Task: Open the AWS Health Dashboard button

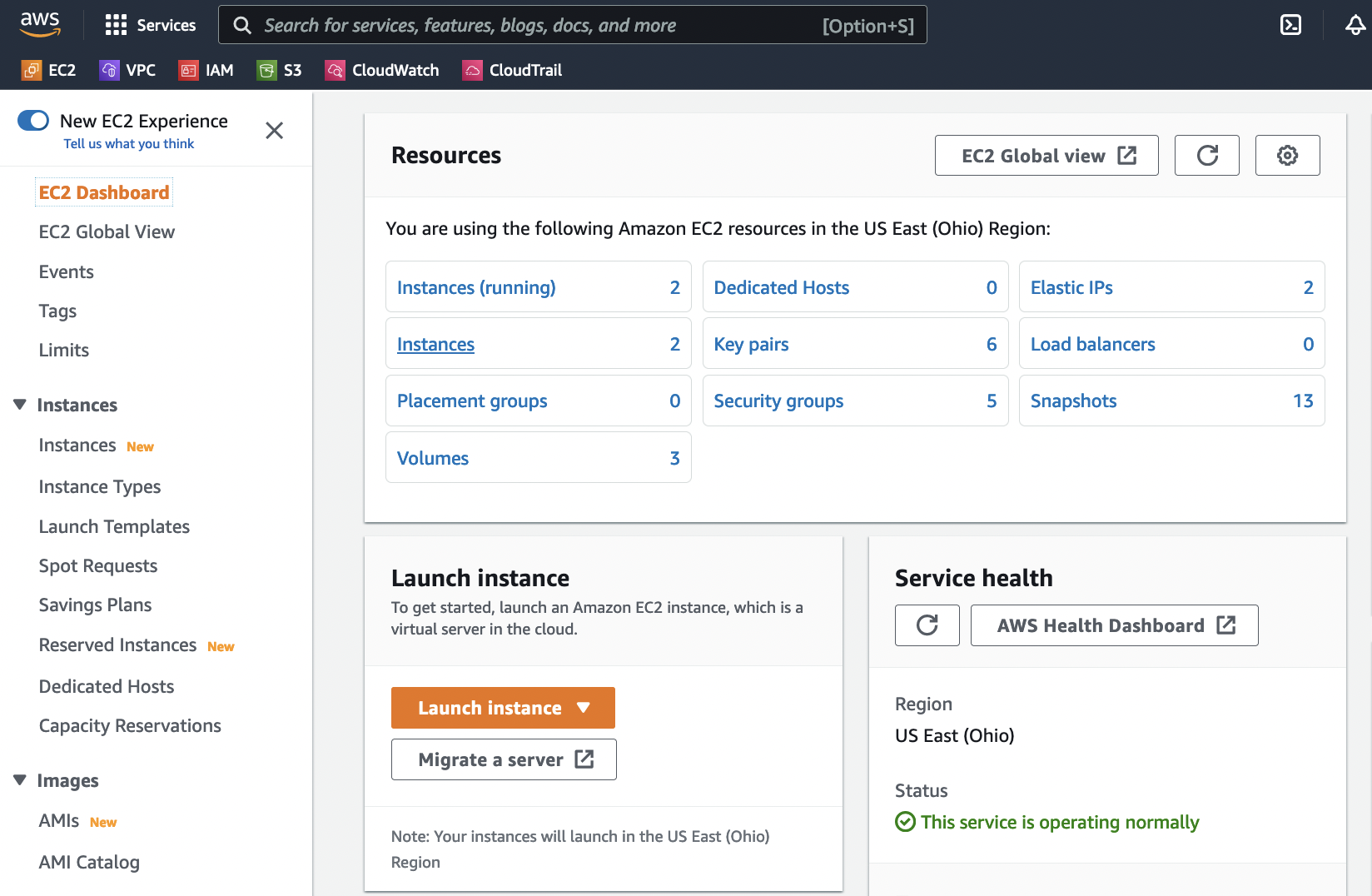Action: 1114,625
